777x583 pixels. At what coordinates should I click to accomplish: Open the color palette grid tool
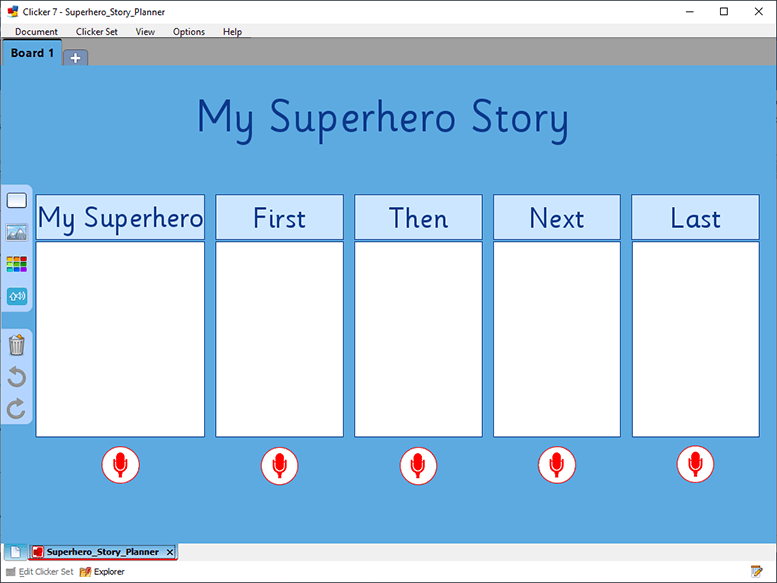point(17,264)
